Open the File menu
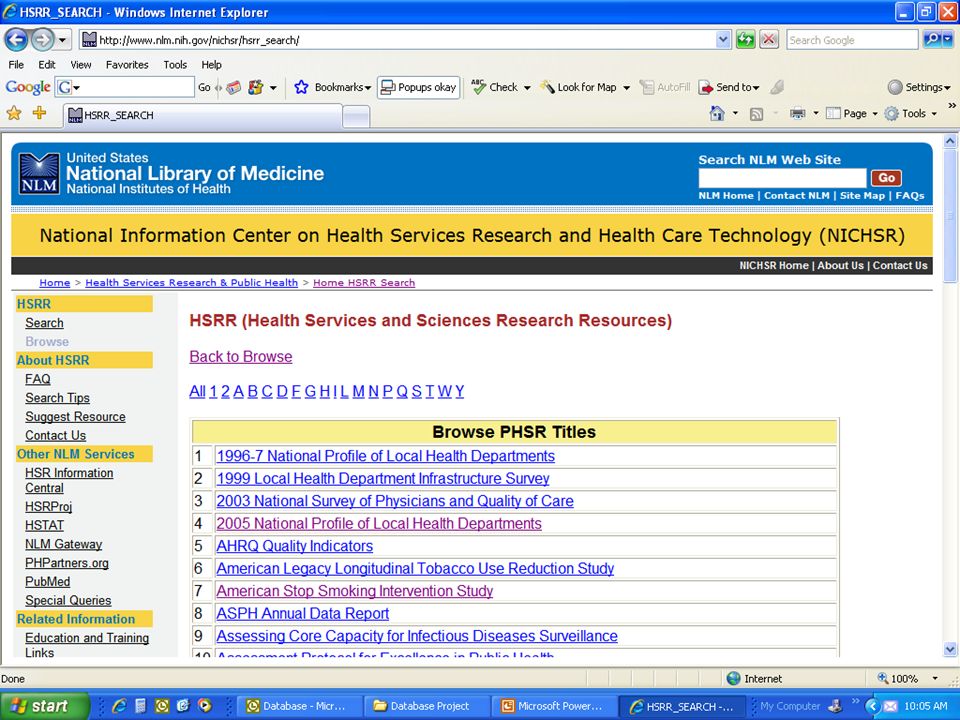The width and height of the screenshot is (960, 720). (x=16, y=64)
